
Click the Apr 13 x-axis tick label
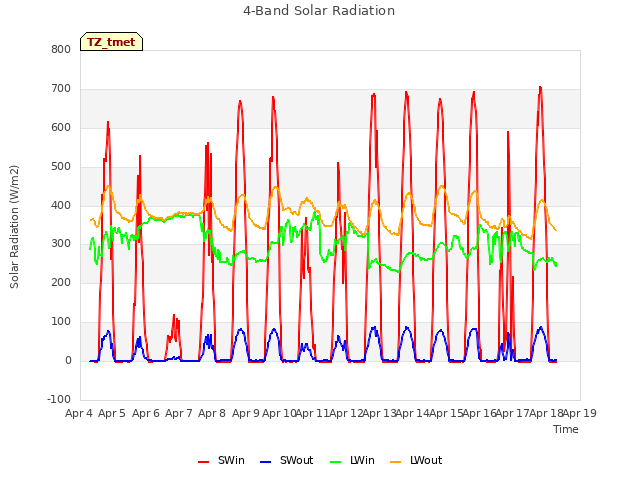tap(380, 413)
